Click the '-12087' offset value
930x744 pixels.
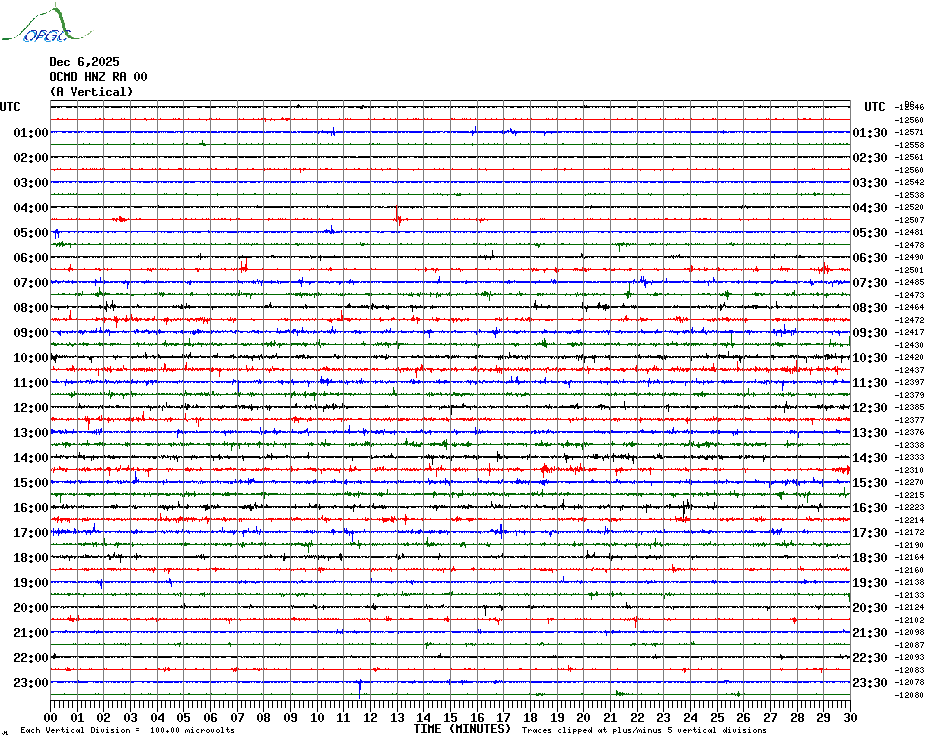click(909, 645)
